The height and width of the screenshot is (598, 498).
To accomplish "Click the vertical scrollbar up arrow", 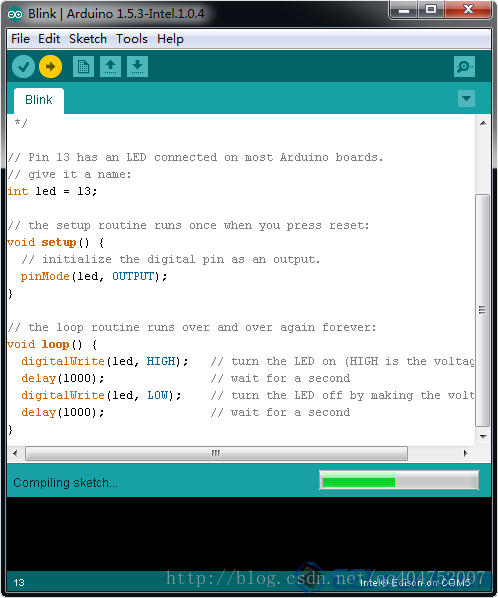I will tap(483, 123).
